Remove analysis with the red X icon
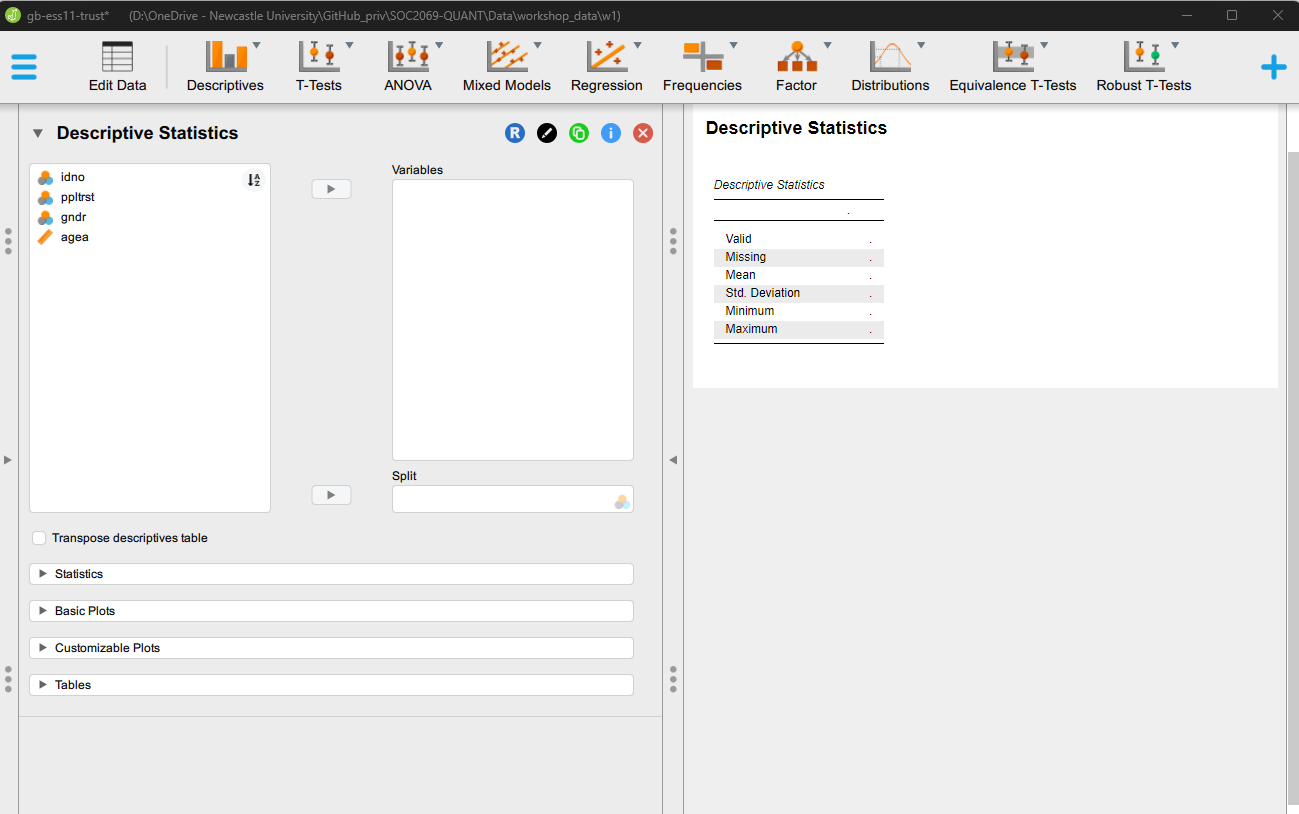The image size is (1299, 814). tap(643, 133)
